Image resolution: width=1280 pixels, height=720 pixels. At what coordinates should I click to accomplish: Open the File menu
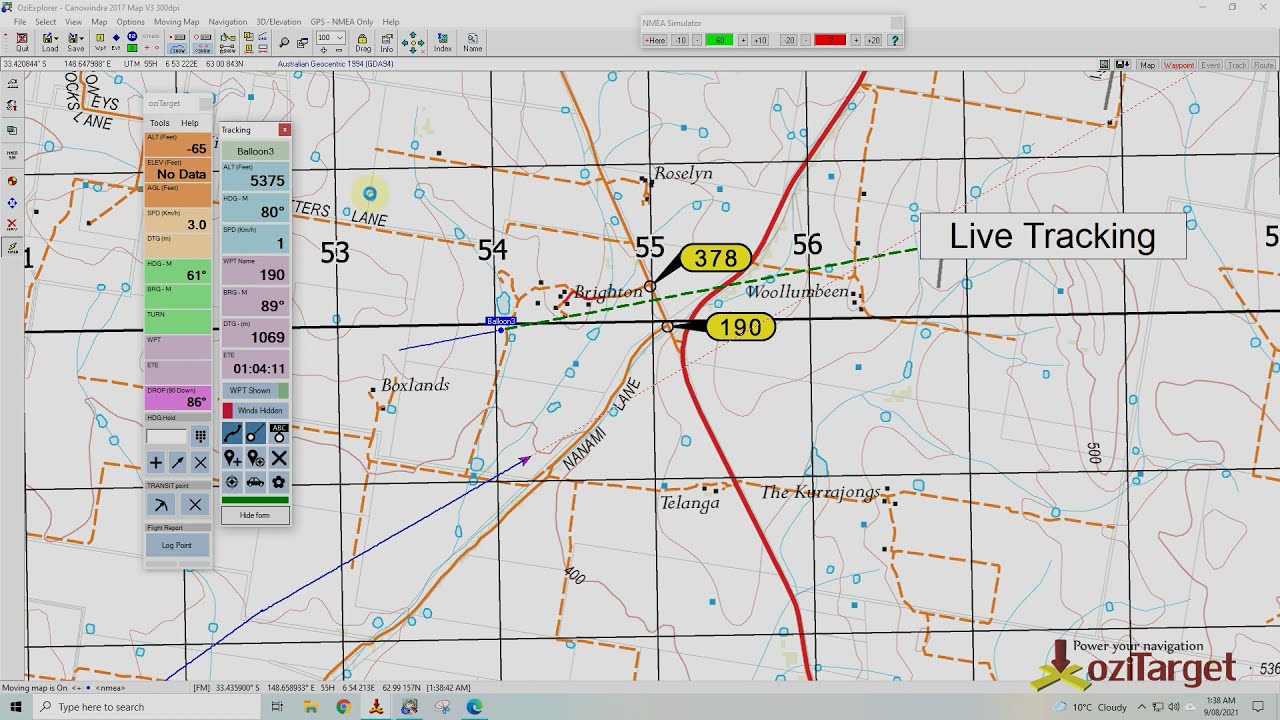pyautogui.click(x=20, y=22)
